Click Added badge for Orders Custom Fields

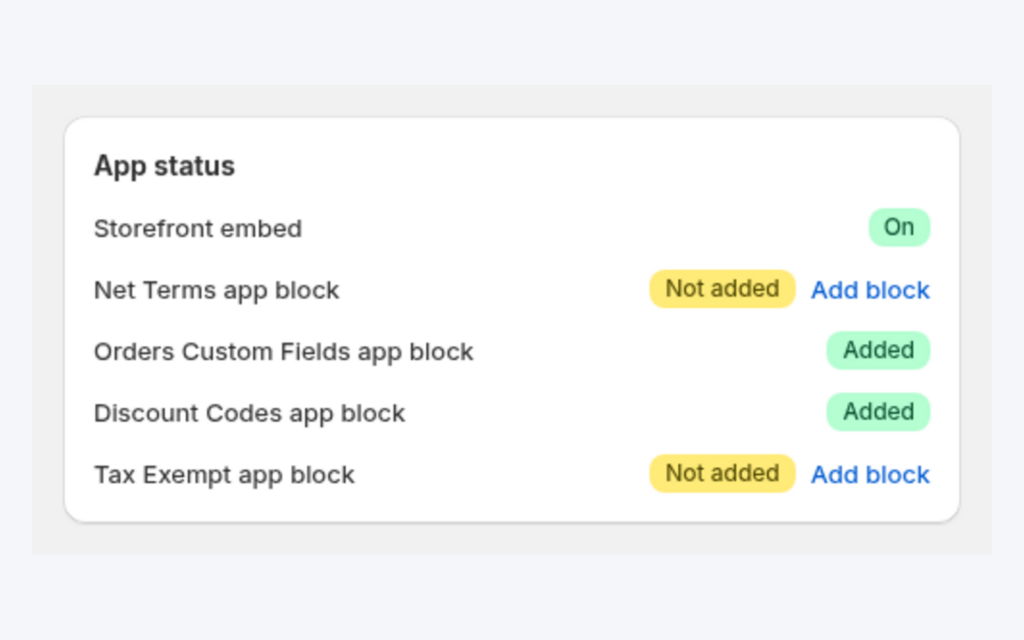878,350
